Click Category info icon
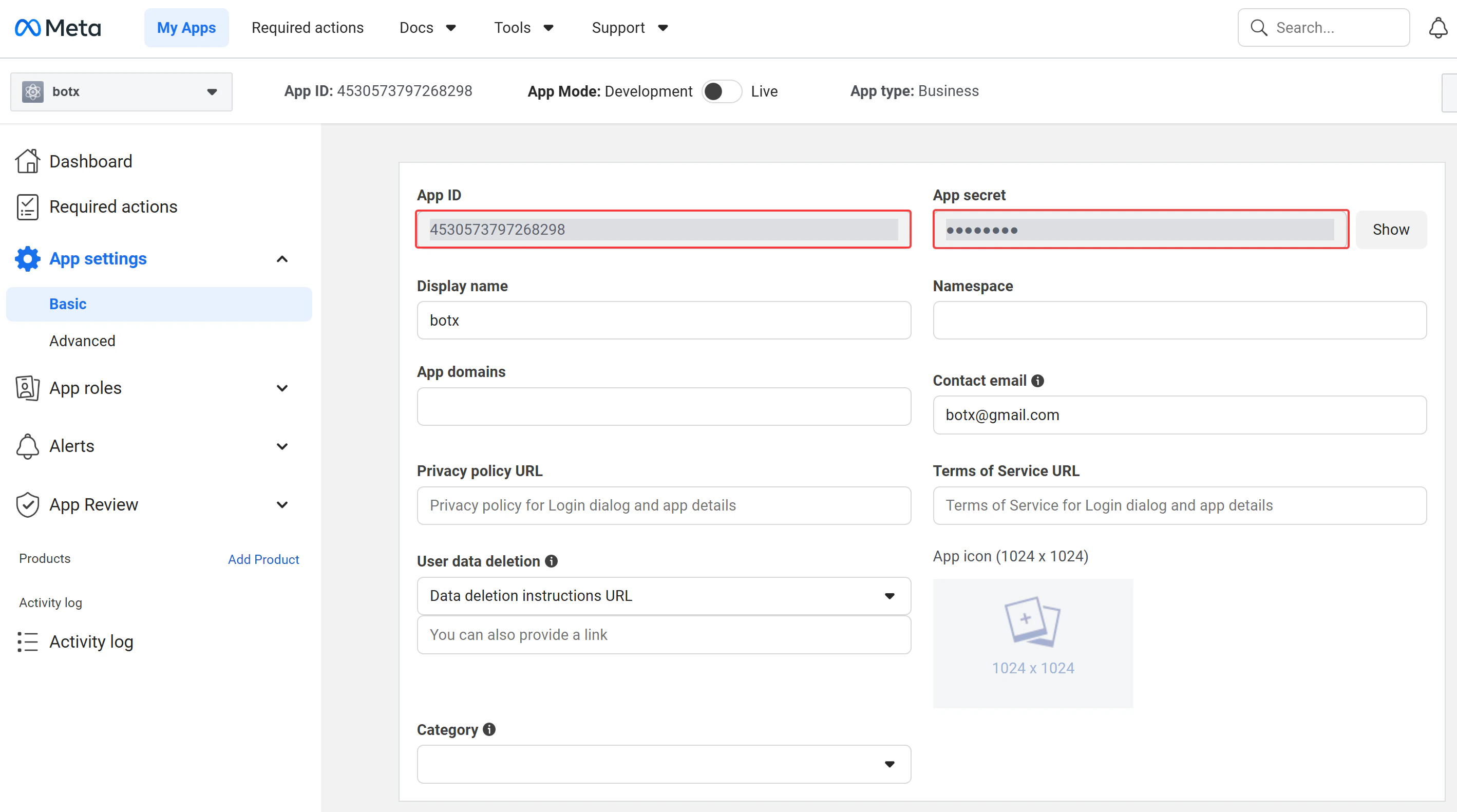Viewport: 1457px width, 812px height. pyautogui.click(x=489, y=729)
